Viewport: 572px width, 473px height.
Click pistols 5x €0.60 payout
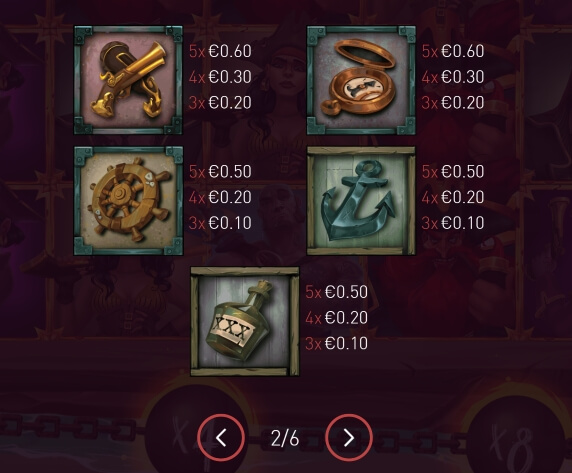(x=220, y=51)
